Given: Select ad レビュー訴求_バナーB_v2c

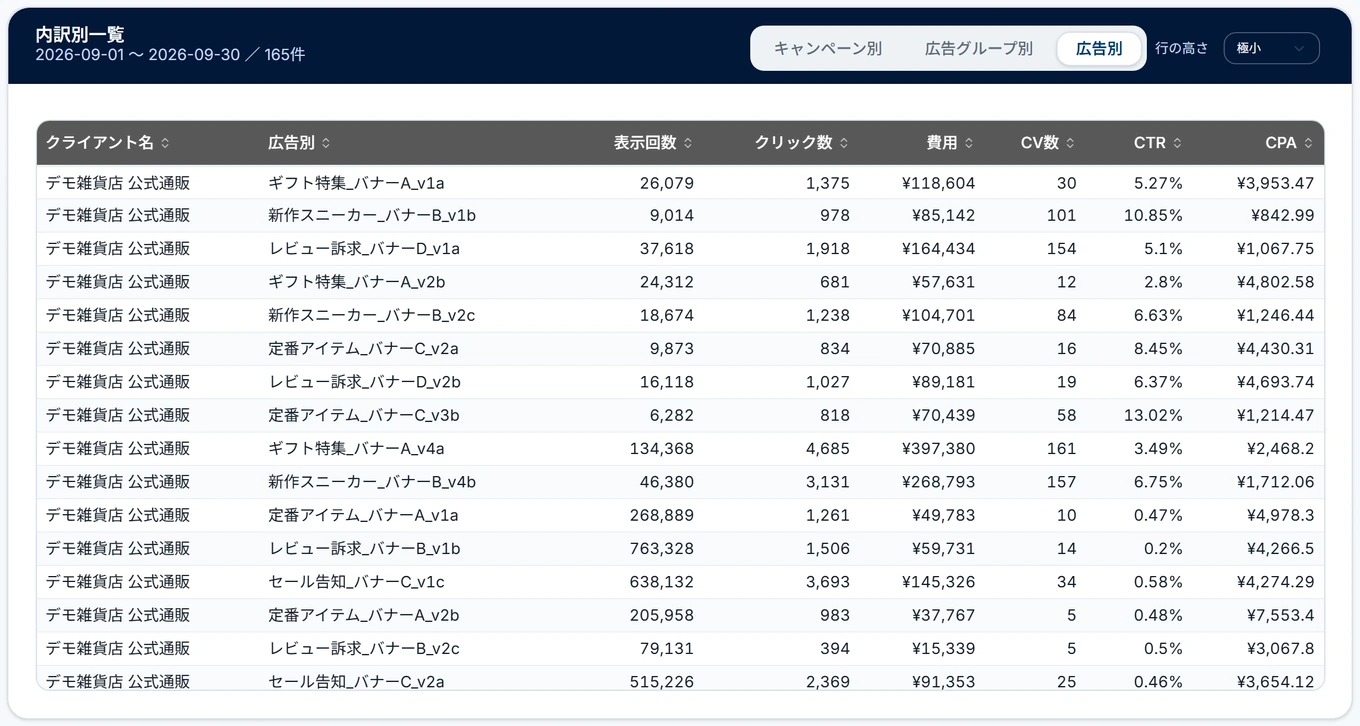Looking at the screenshot, I should tap(364, 648).
